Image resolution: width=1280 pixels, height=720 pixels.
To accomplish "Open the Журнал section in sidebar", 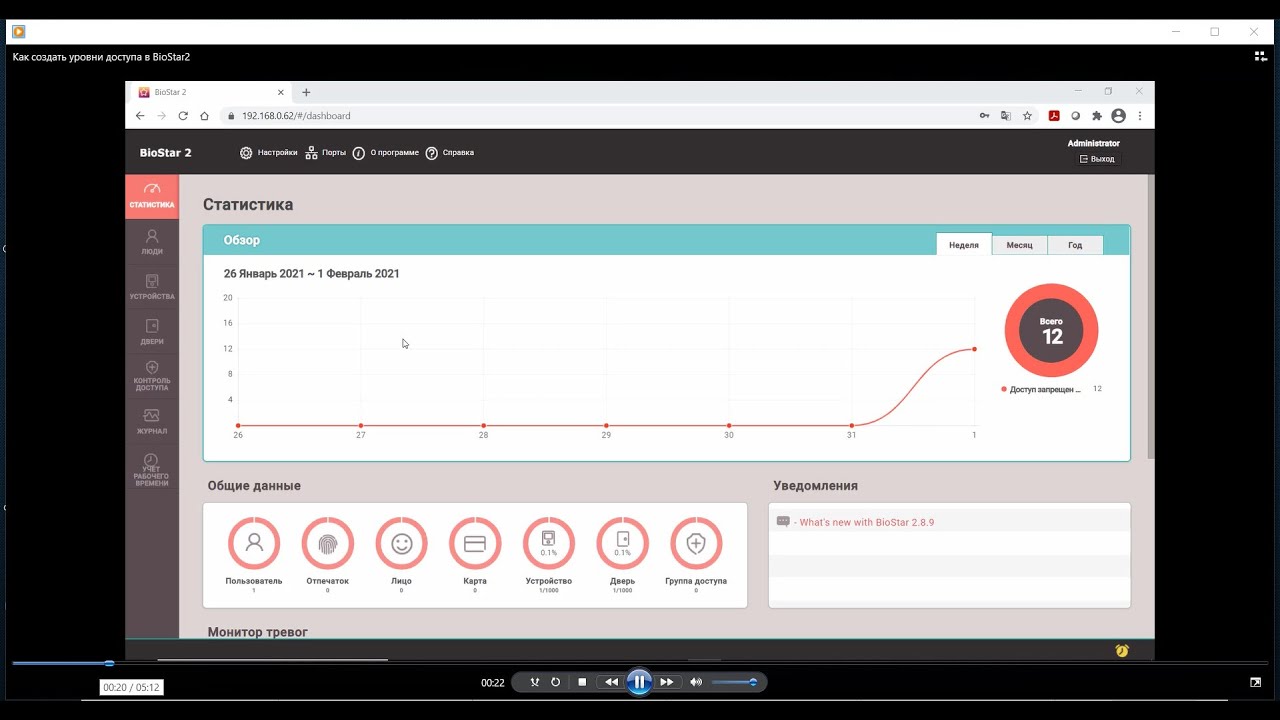I will 152,422.
